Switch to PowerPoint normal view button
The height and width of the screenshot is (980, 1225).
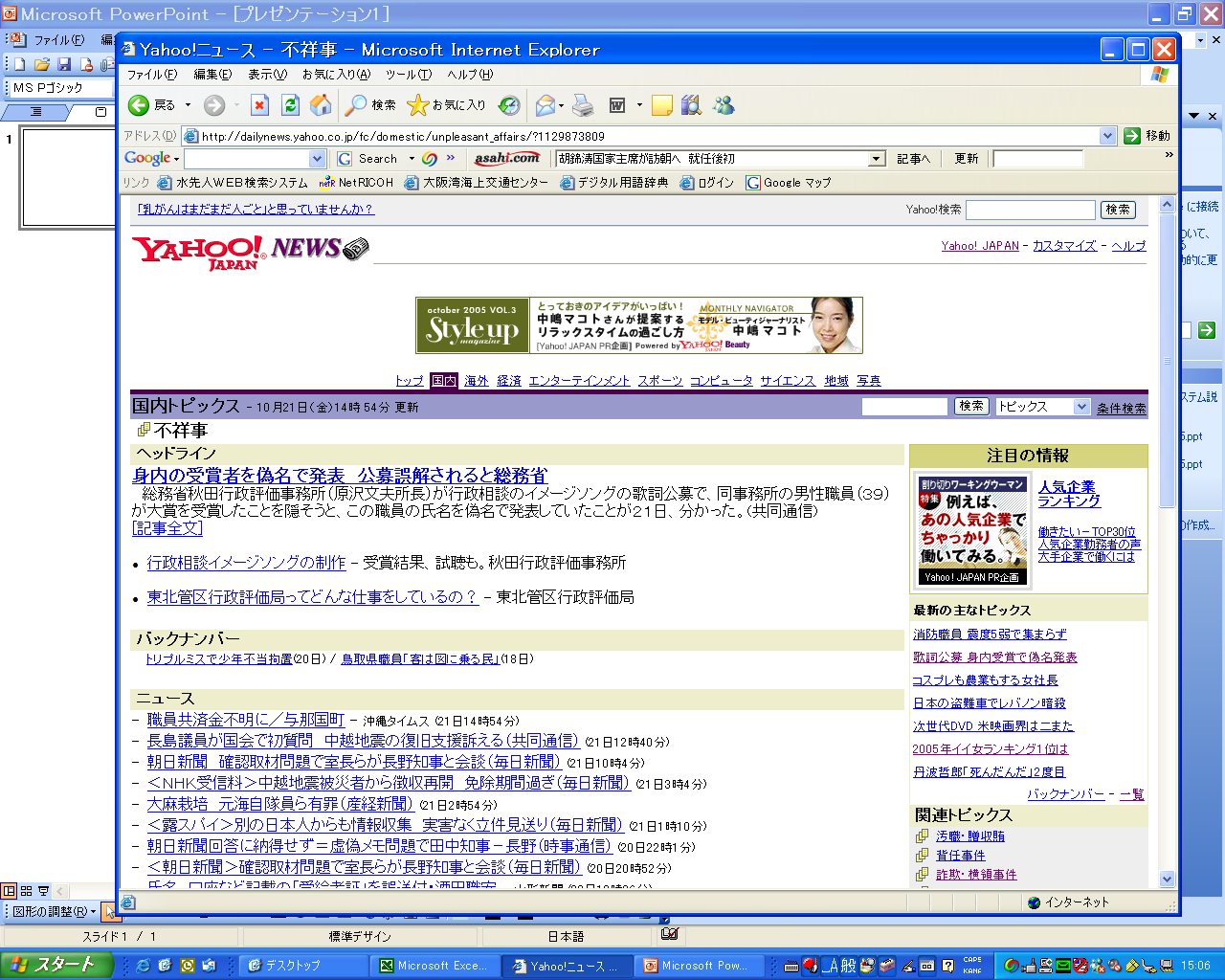coord(10,890)
